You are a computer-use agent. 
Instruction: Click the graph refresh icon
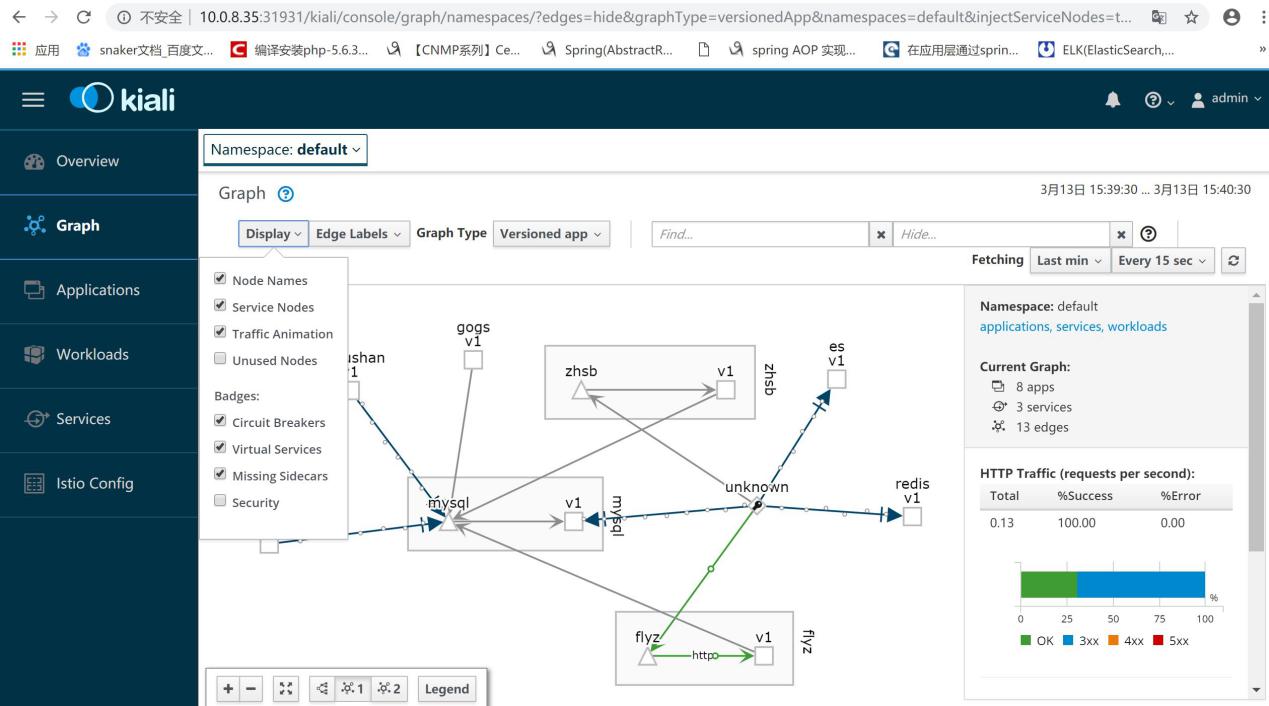pyautogui.click(x=1234, y=260)
